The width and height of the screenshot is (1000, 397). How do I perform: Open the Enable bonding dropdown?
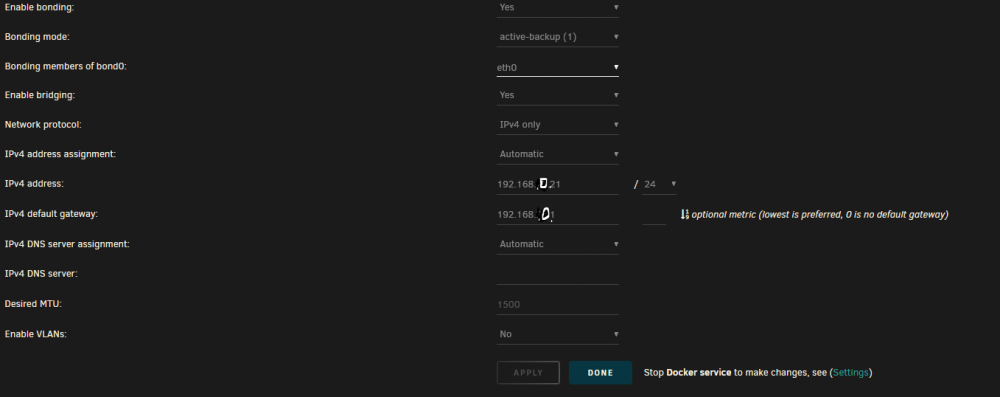tap(557, 8)
